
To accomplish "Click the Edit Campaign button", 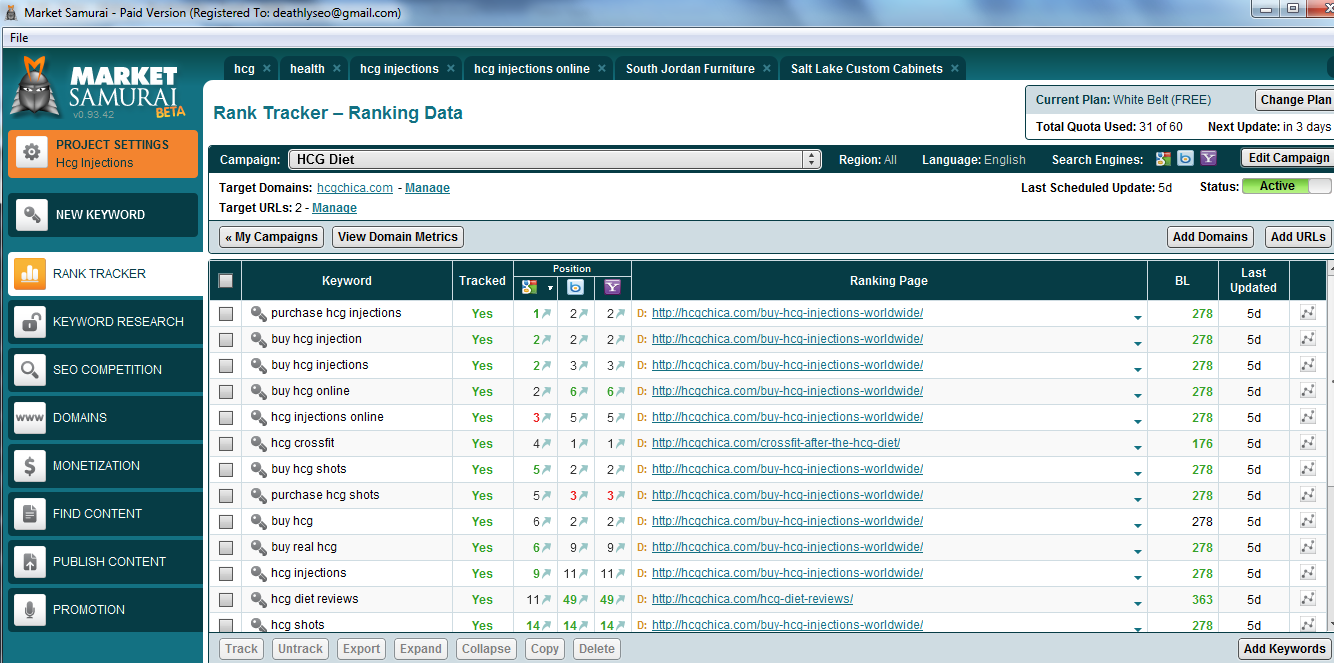I will click(x=1287, y=158).
